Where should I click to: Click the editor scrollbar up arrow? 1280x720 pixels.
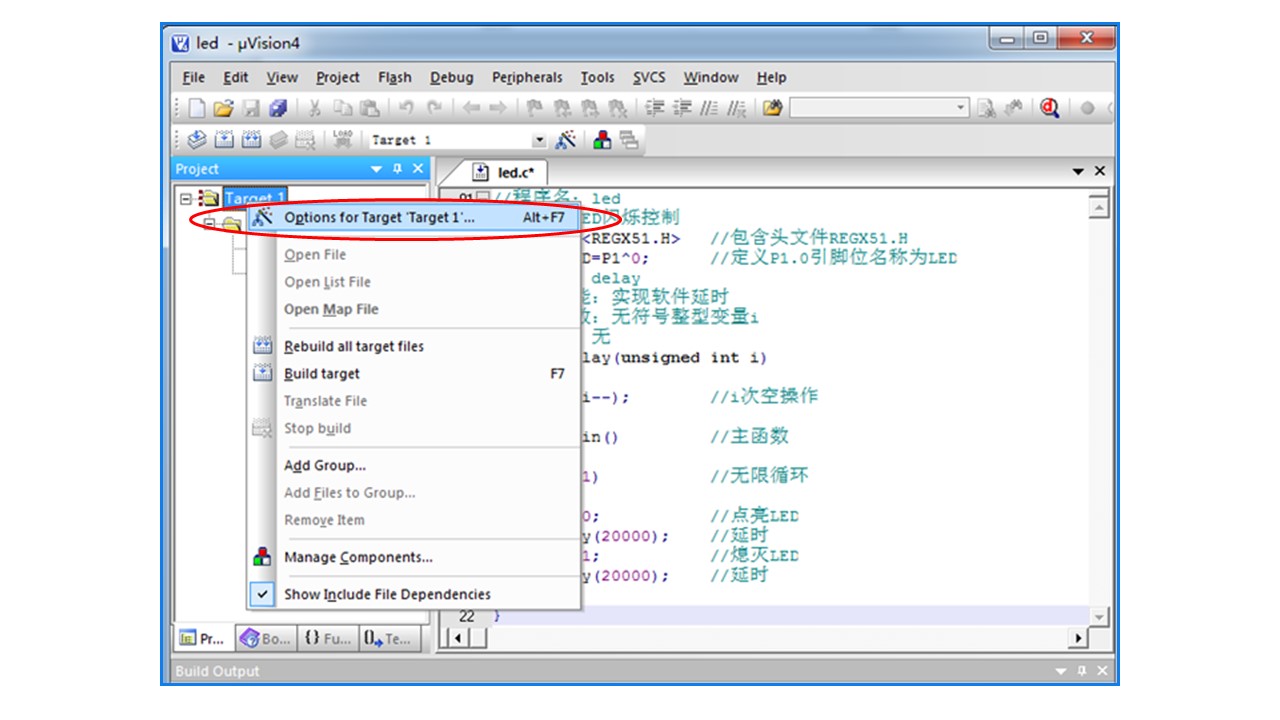pyautogui.click(x=1100, y=207)
